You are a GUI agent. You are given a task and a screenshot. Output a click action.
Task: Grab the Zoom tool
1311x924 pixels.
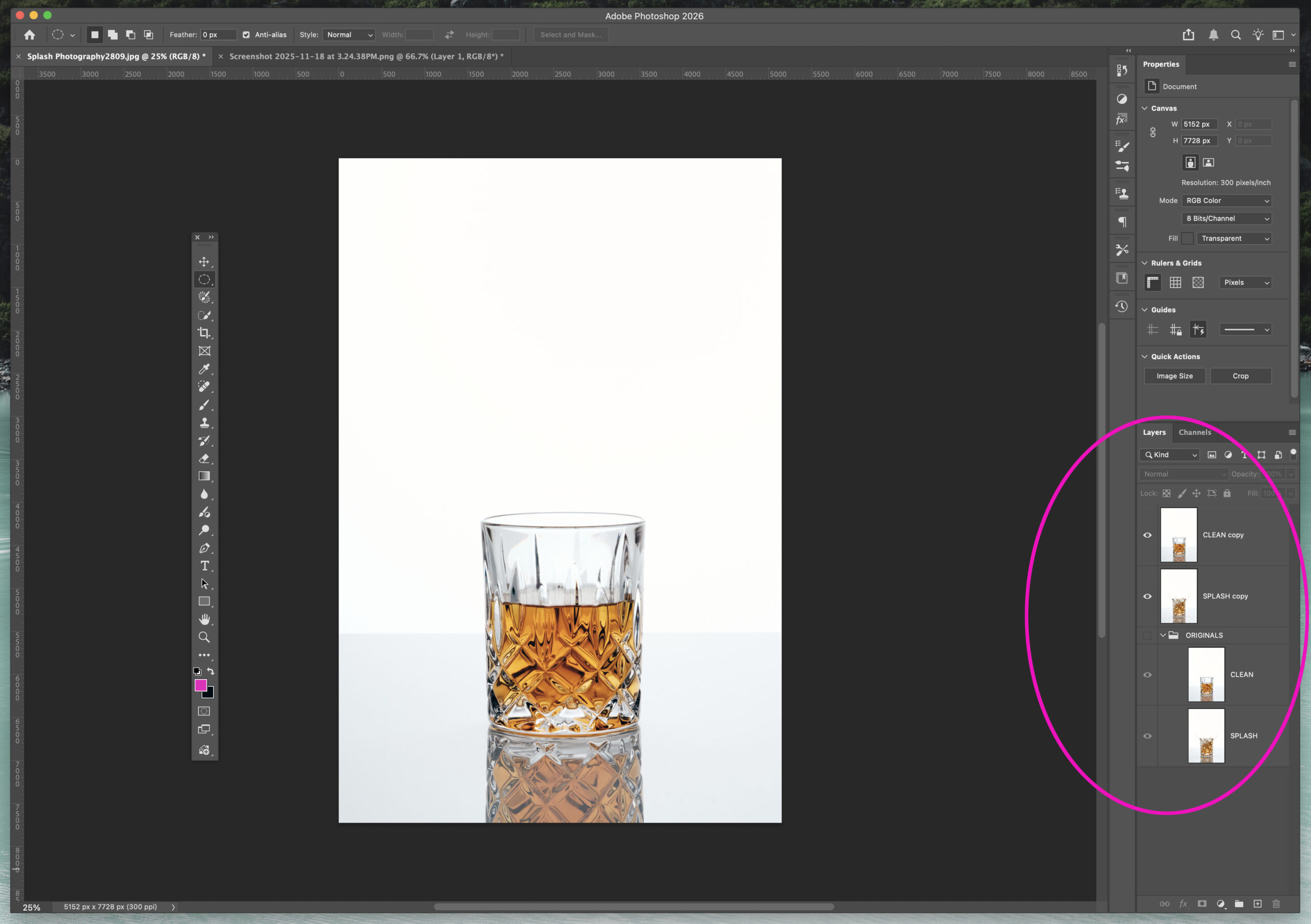tap(204, 636)
